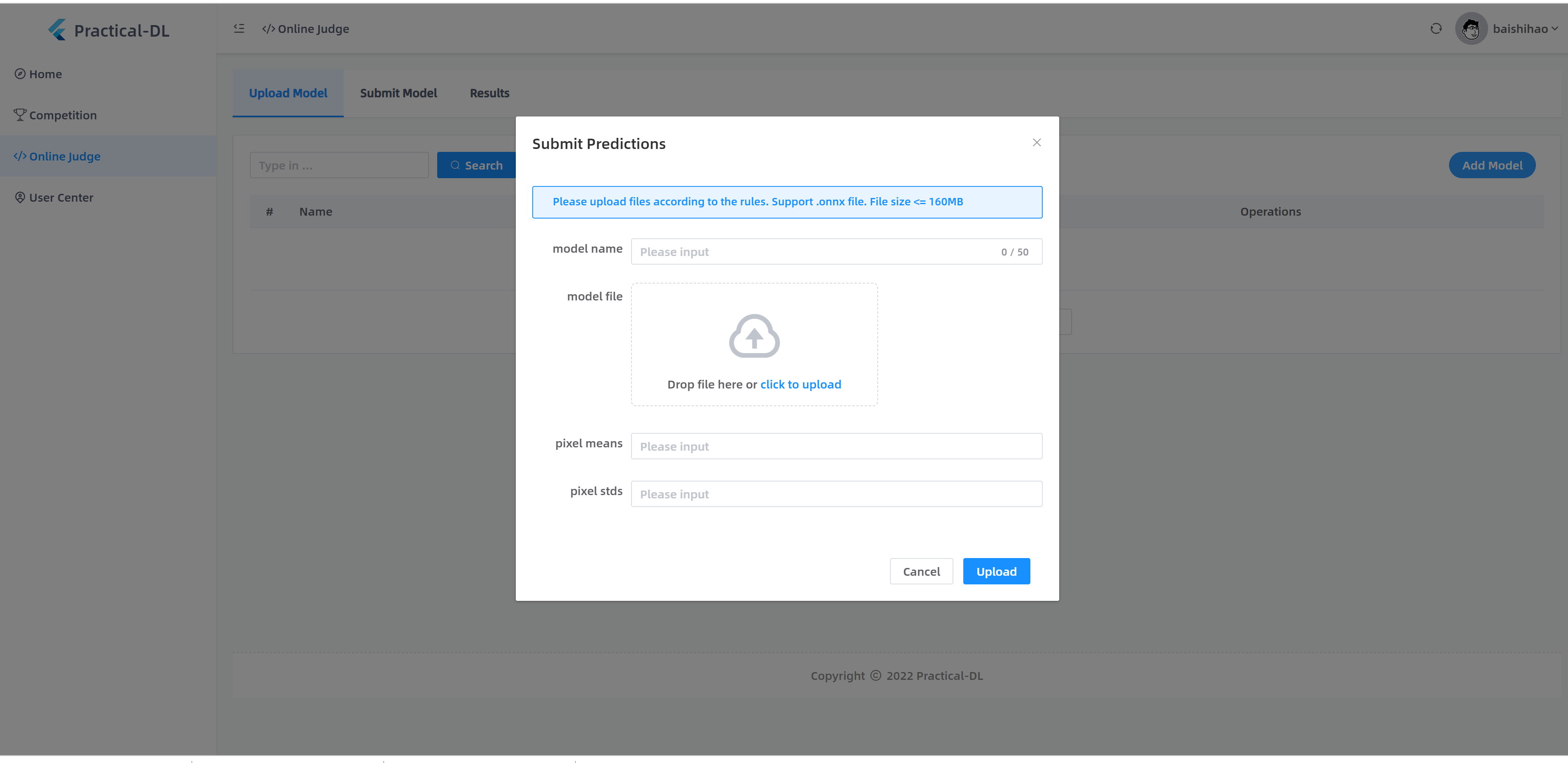Click the Practical-DL logo icon

[x=57, y=30]
